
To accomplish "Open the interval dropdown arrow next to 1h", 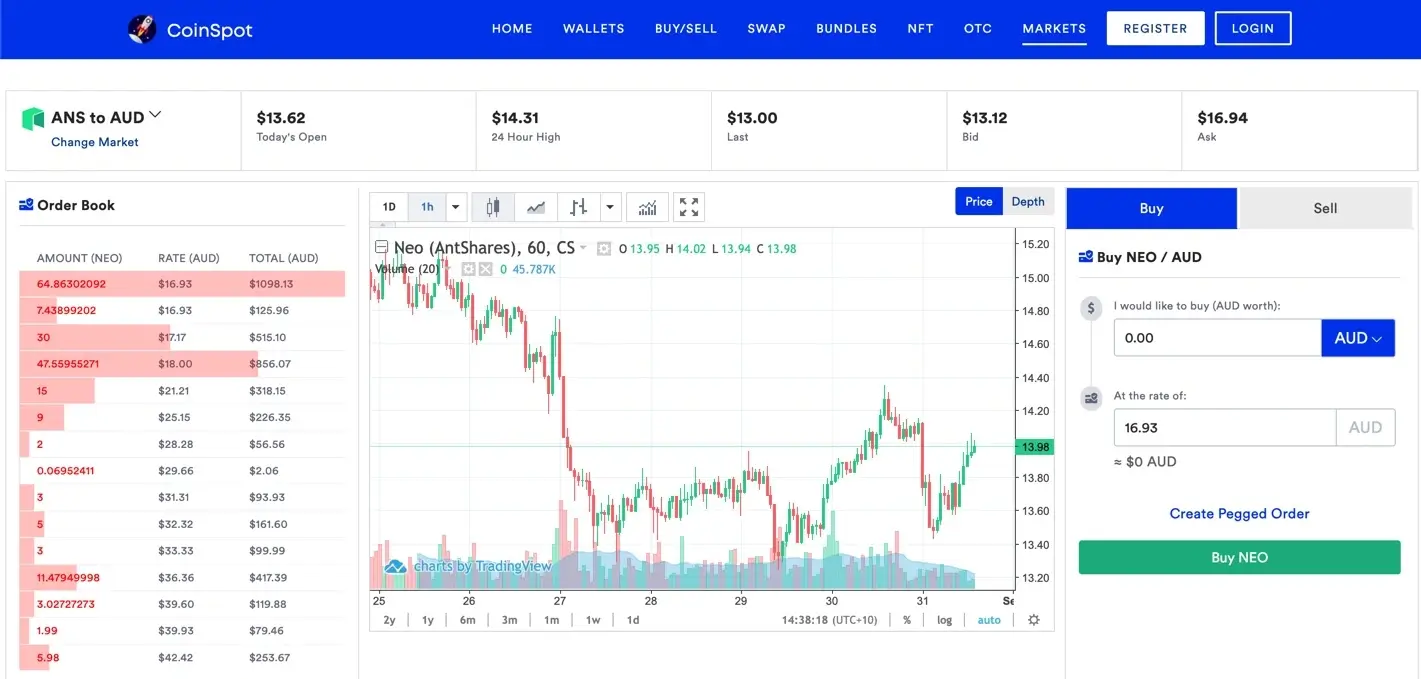I will [456, 207].
